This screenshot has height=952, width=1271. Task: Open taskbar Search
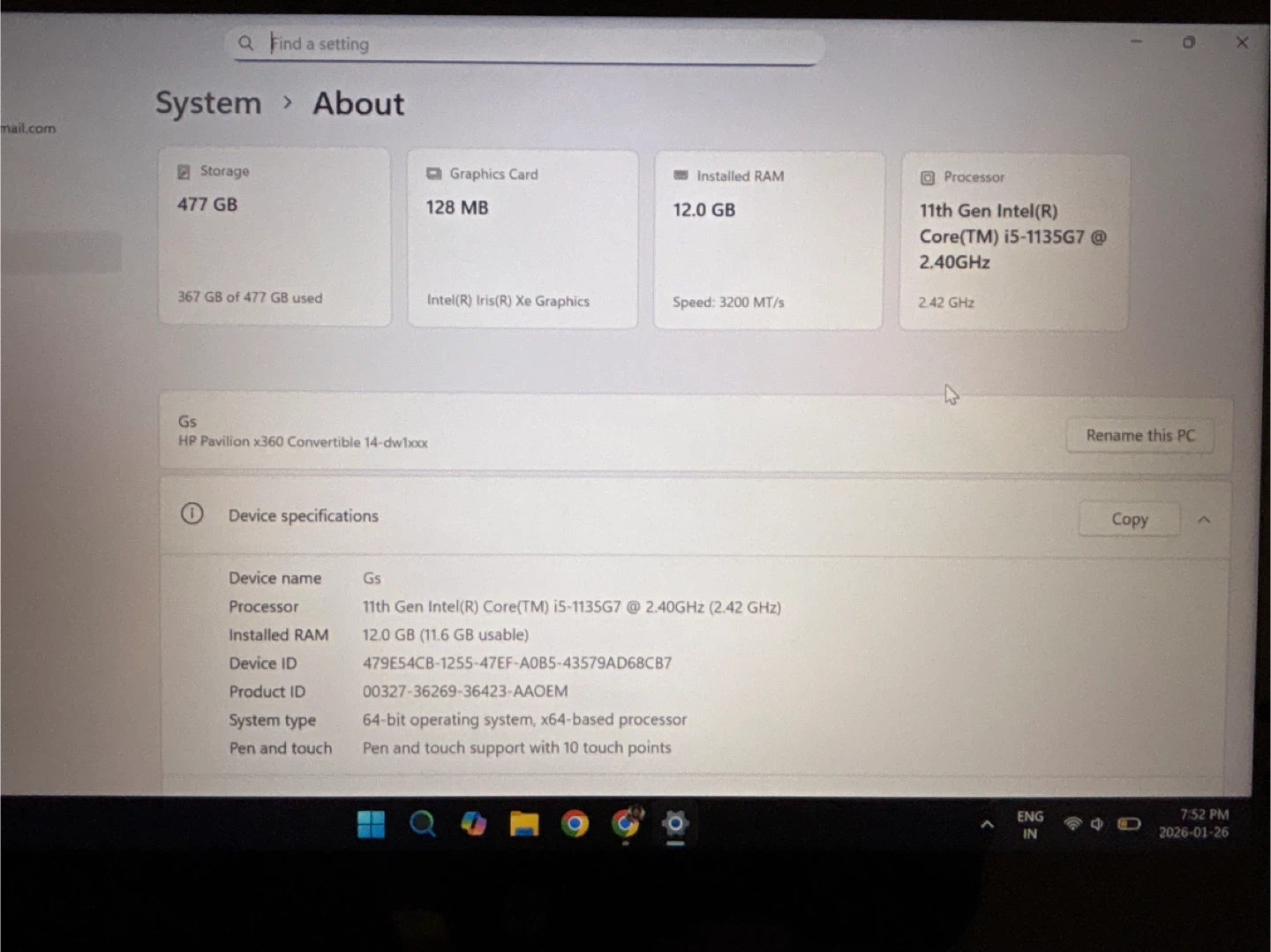click(x=423, y=824)
